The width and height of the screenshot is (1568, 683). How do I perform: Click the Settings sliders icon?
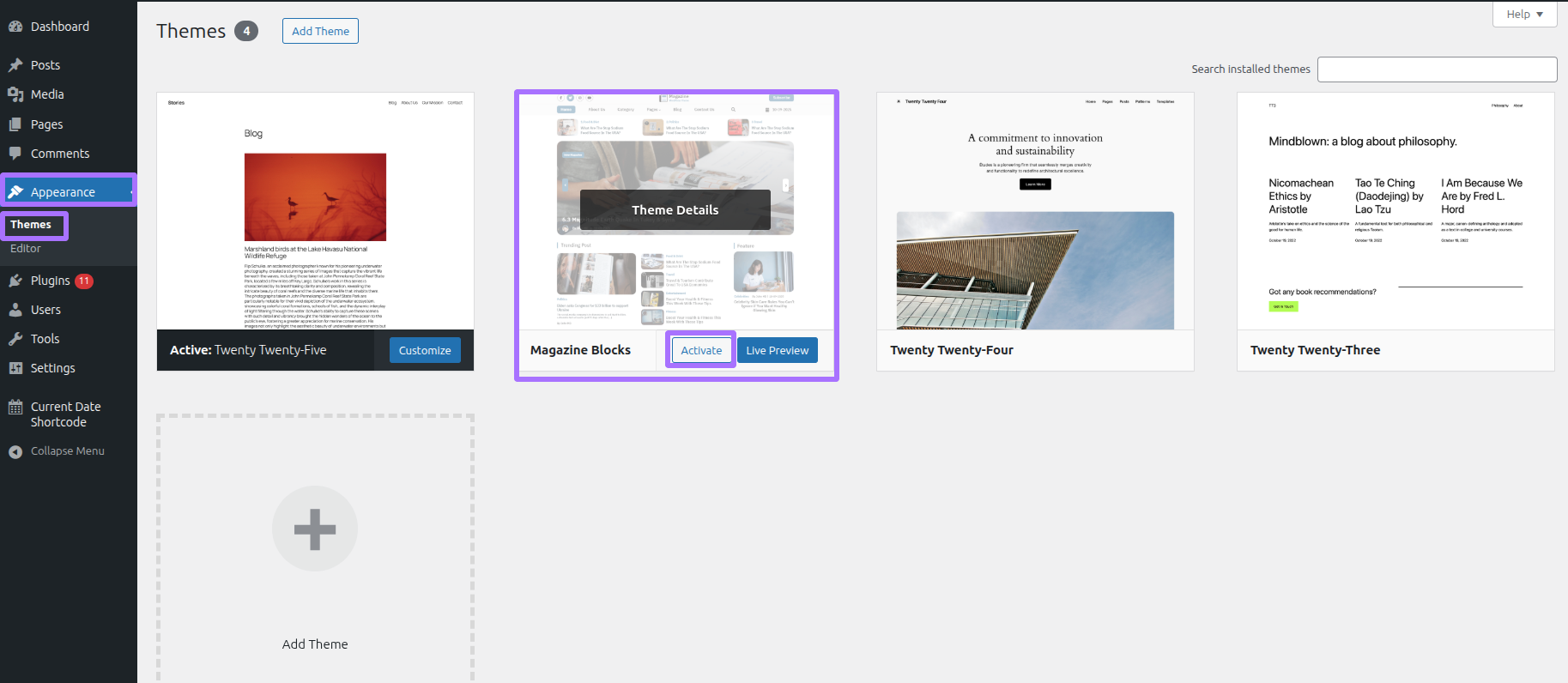(x=15, y=368)
